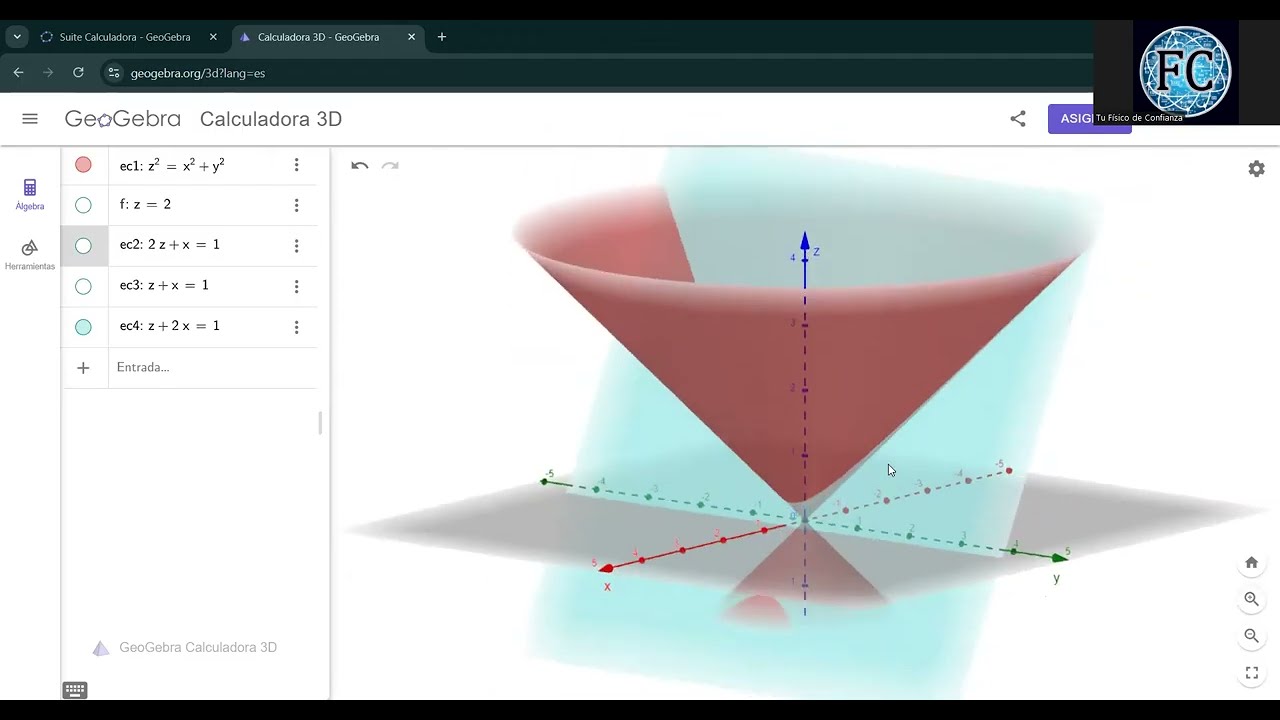Select the Calculadora 3D - GeoGebra tab
1280x720 pixels.
(327, 37)
